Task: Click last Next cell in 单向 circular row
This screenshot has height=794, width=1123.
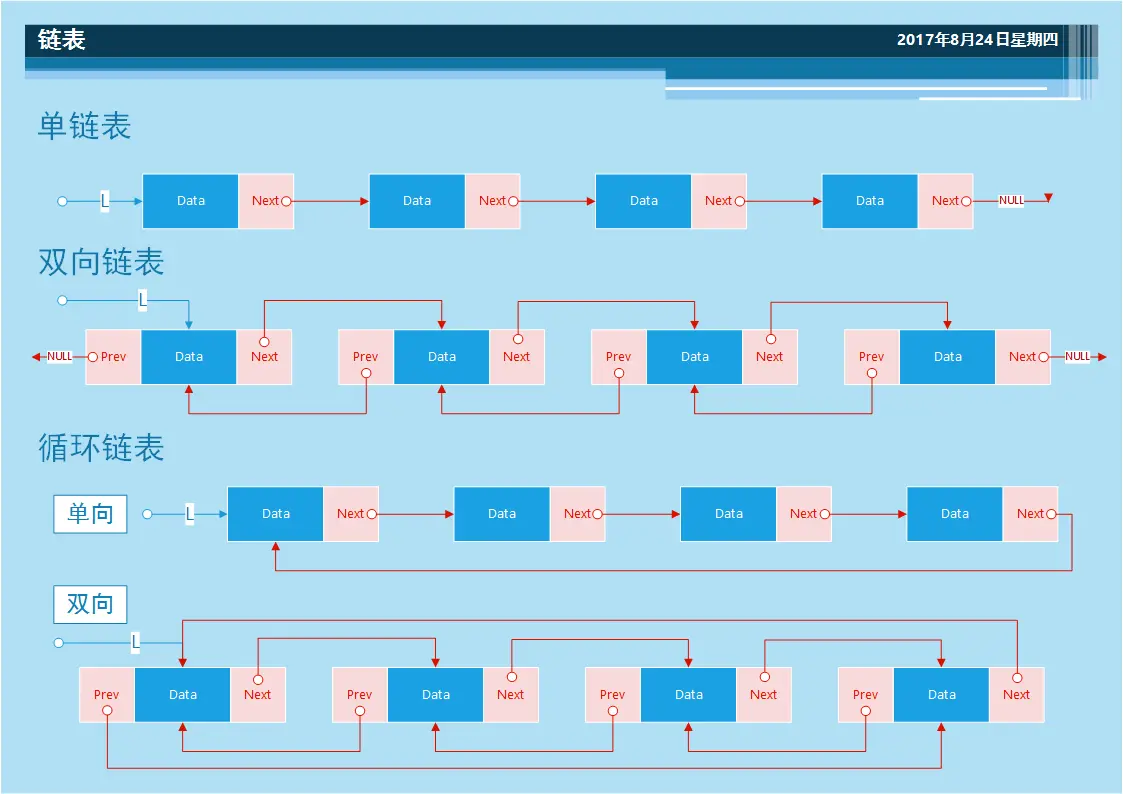Action: coord(1031,514)
